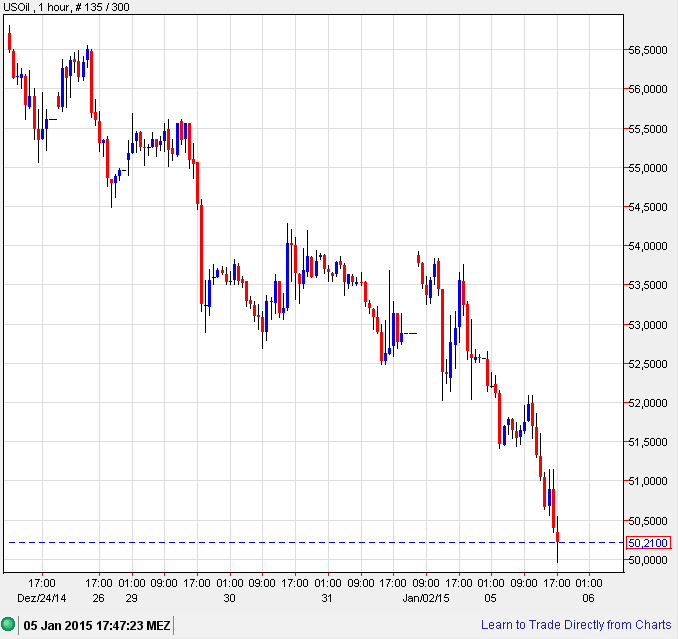Click the 50,2100 current price label
The width and height of the screenshot is (678, 639).
pyautogui.click(x=648, y=543)
